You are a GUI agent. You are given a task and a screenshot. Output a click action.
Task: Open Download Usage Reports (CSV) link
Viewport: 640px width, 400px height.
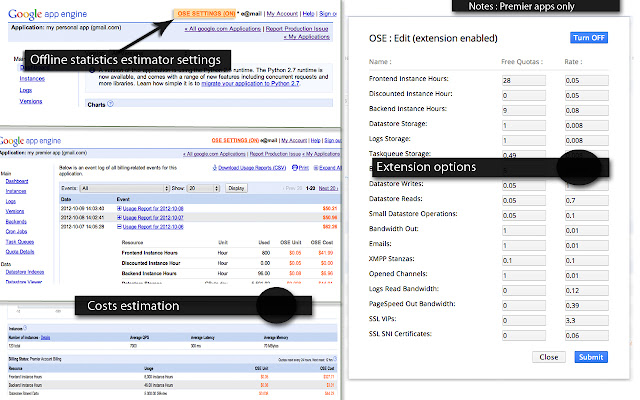(252, 168)
